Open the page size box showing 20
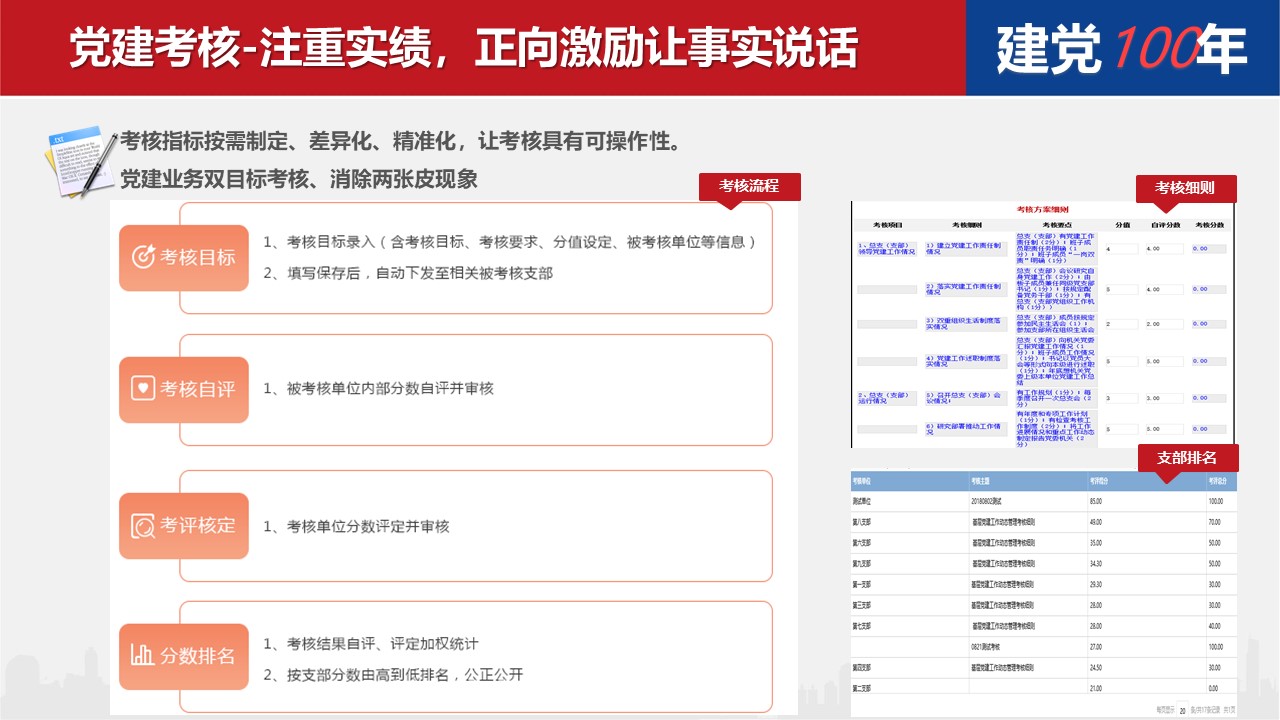This screenshot has height=720, width=1280. tap(1182, 711)
